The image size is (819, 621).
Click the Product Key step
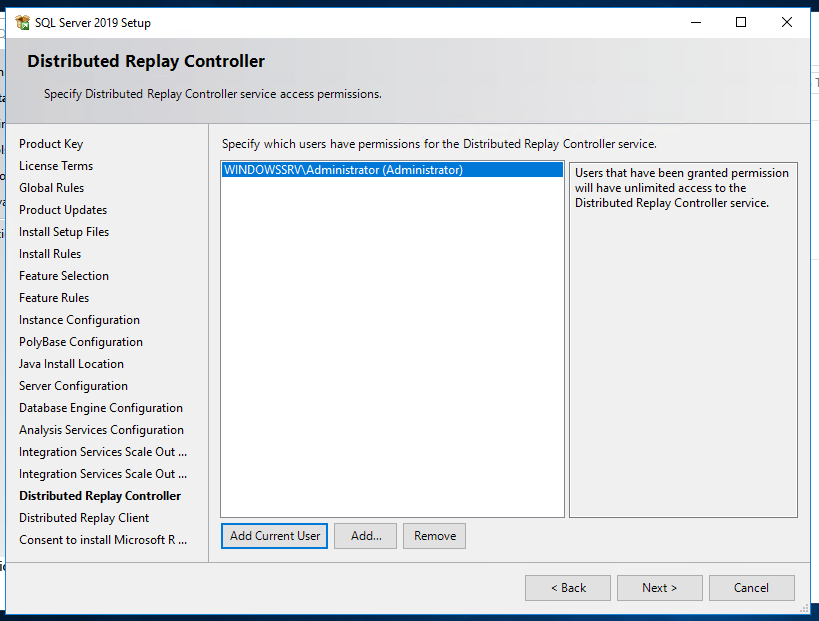coord(51,144)
